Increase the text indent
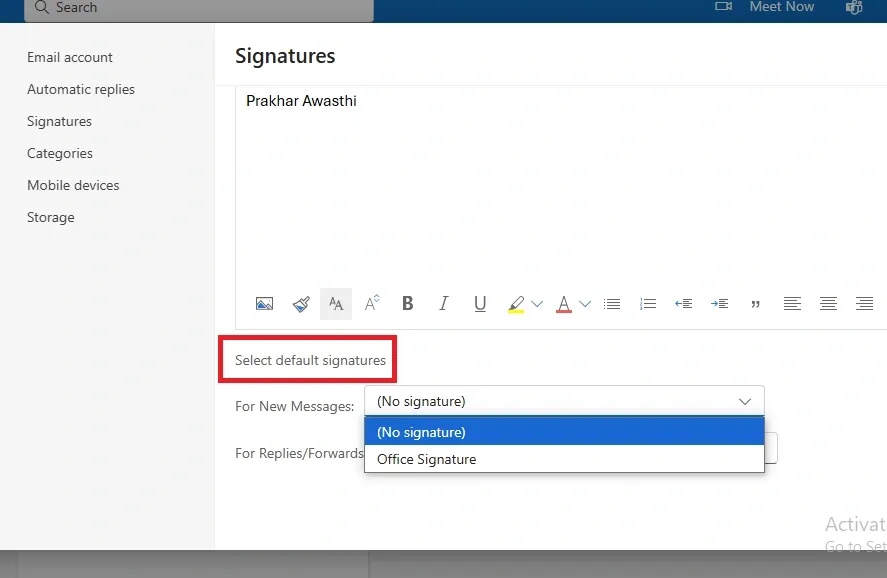Viewport: 887px width, 578px height. [x=720, y=304]
